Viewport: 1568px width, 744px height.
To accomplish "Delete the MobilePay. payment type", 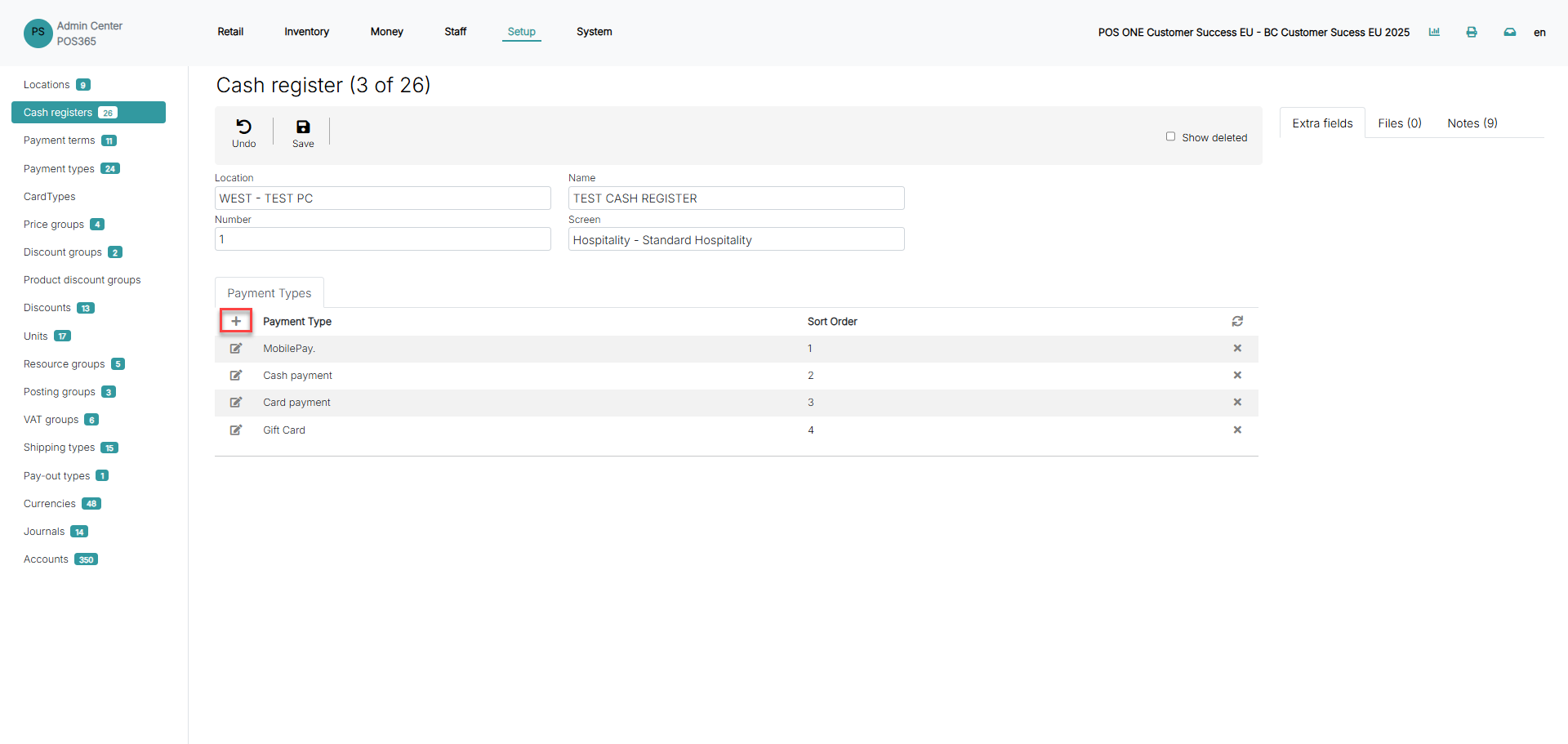I will tap(1237, 349).
